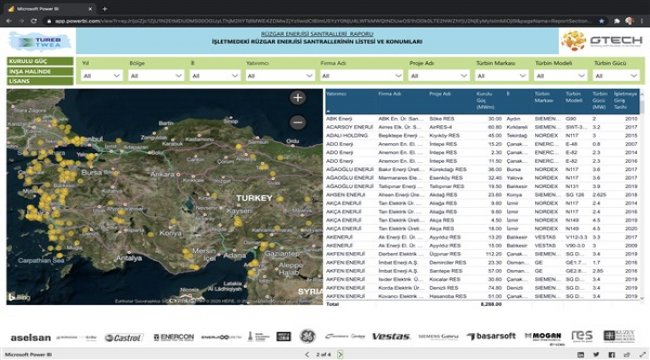Click the TUREB TWEA logo

pyautogui.click(x=40, y=42)
